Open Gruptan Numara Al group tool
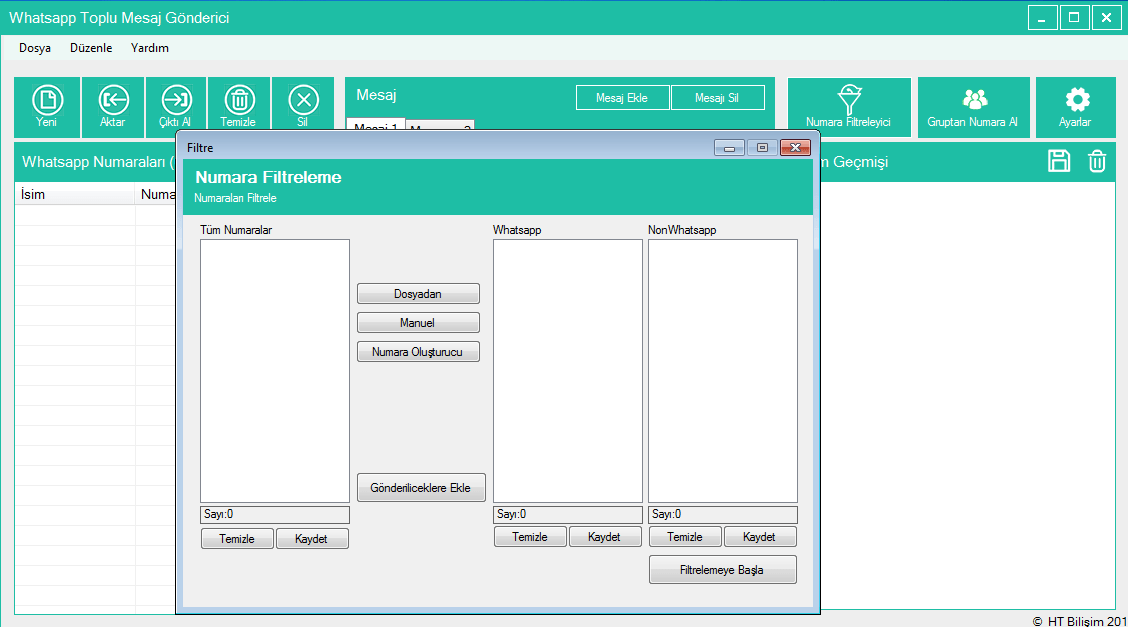Image resolution: width=1128 pixels, height=627 pixels. pyautogui.click(x=973, y=106)
